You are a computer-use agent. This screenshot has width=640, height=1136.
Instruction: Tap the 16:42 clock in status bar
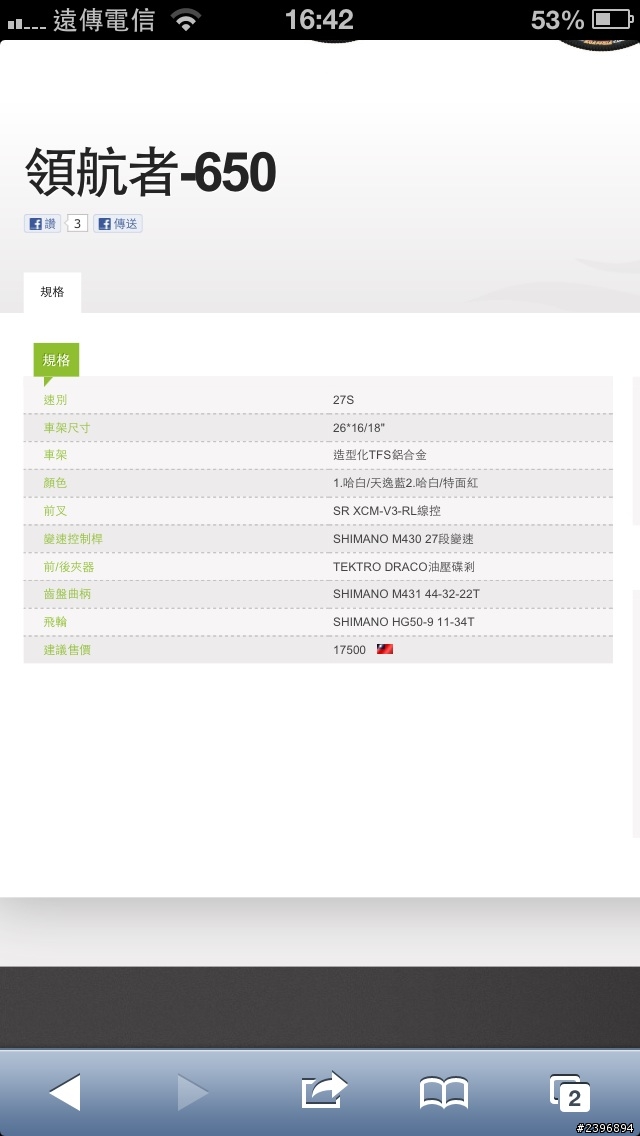[x=319, y=20]
